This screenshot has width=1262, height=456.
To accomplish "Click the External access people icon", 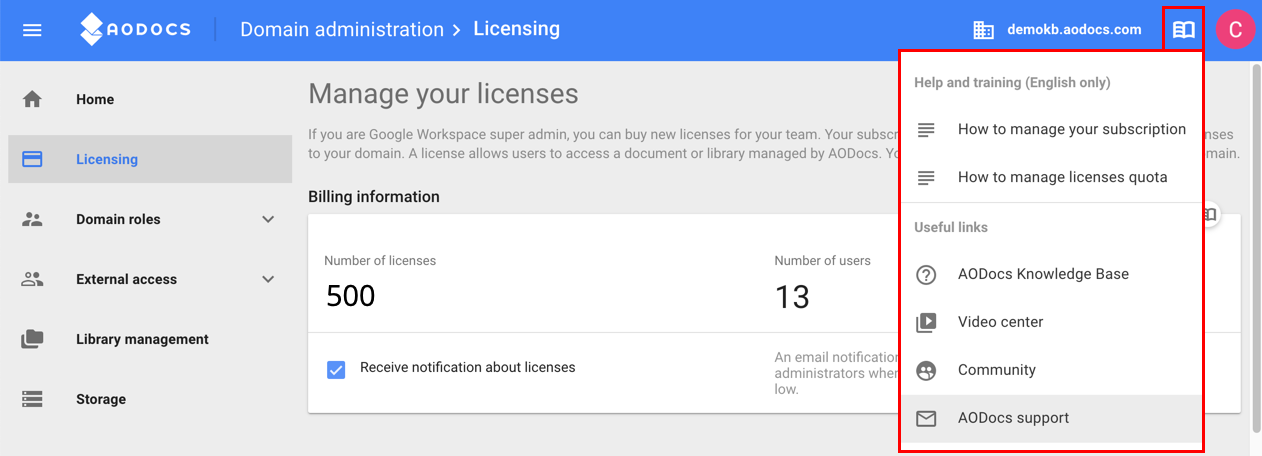I will [32, 279].
